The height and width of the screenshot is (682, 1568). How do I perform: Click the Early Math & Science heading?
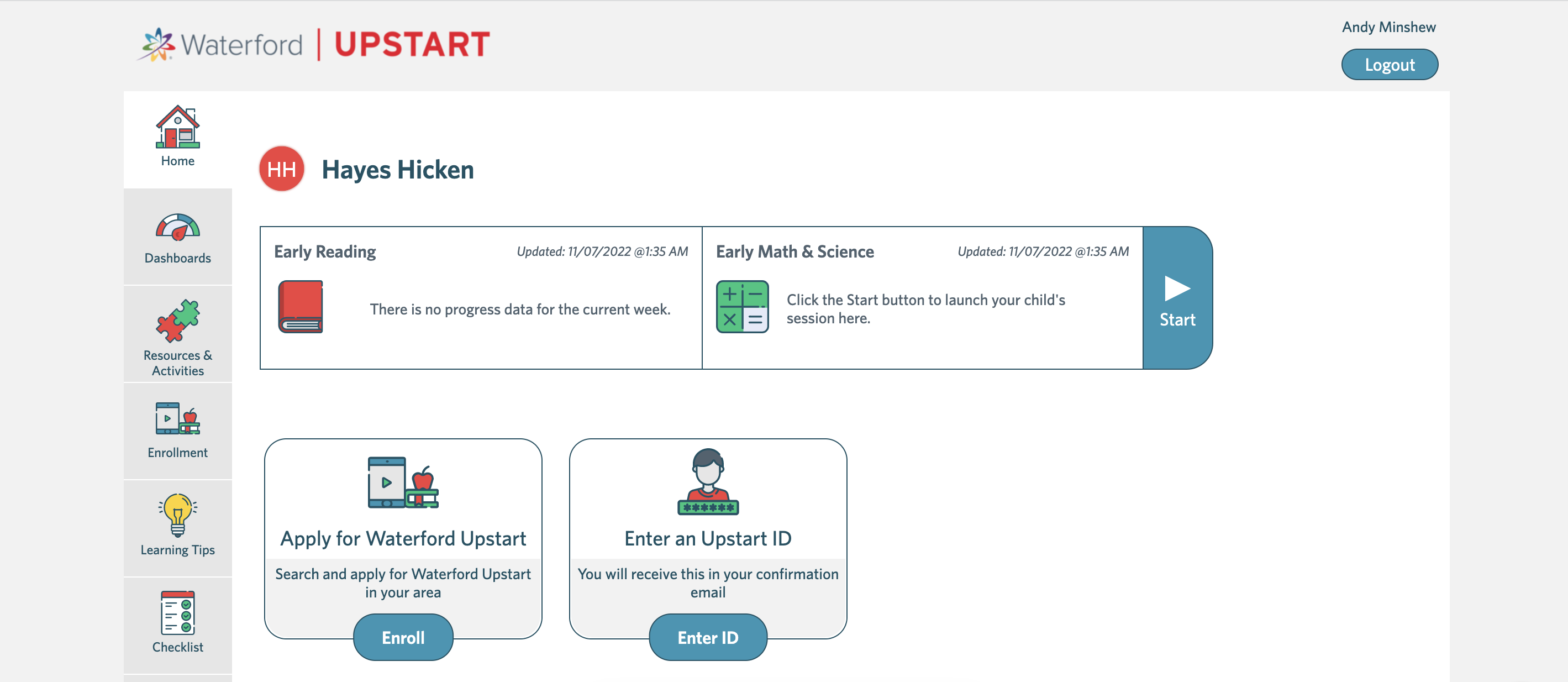tap(794, 251)
